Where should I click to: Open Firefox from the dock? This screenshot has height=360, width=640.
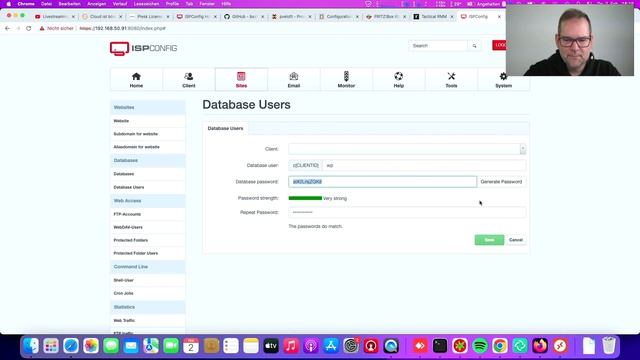pos(540,346)
